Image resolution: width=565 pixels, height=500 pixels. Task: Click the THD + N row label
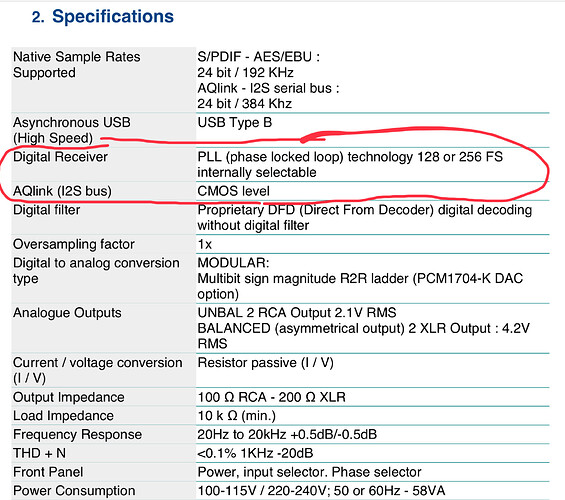pos(39,453)
